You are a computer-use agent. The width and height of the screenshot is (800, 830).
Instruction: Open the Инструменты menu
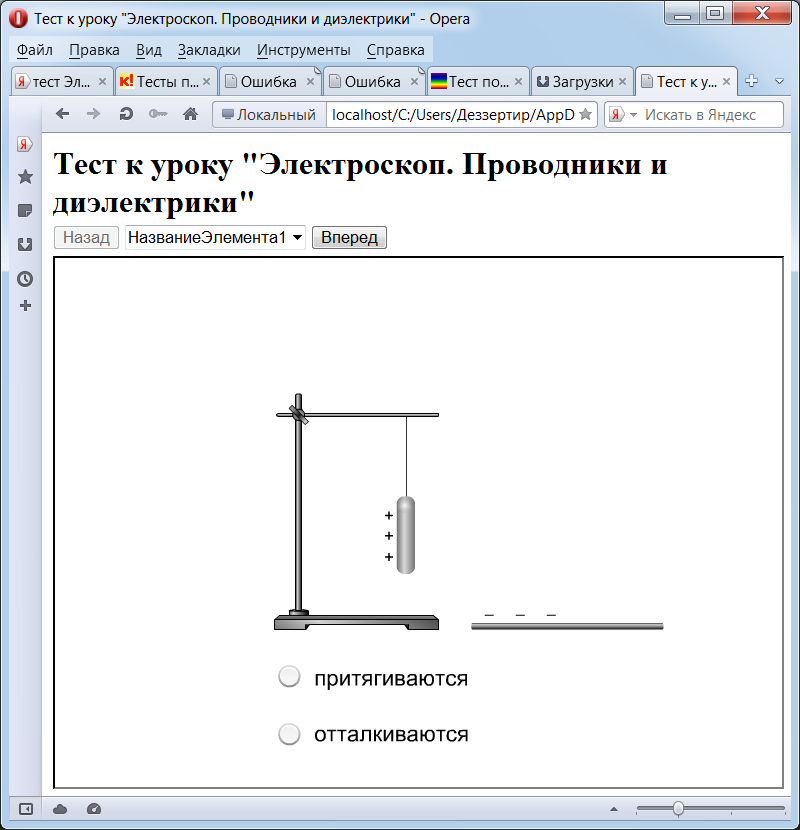[x=304, y=50]
